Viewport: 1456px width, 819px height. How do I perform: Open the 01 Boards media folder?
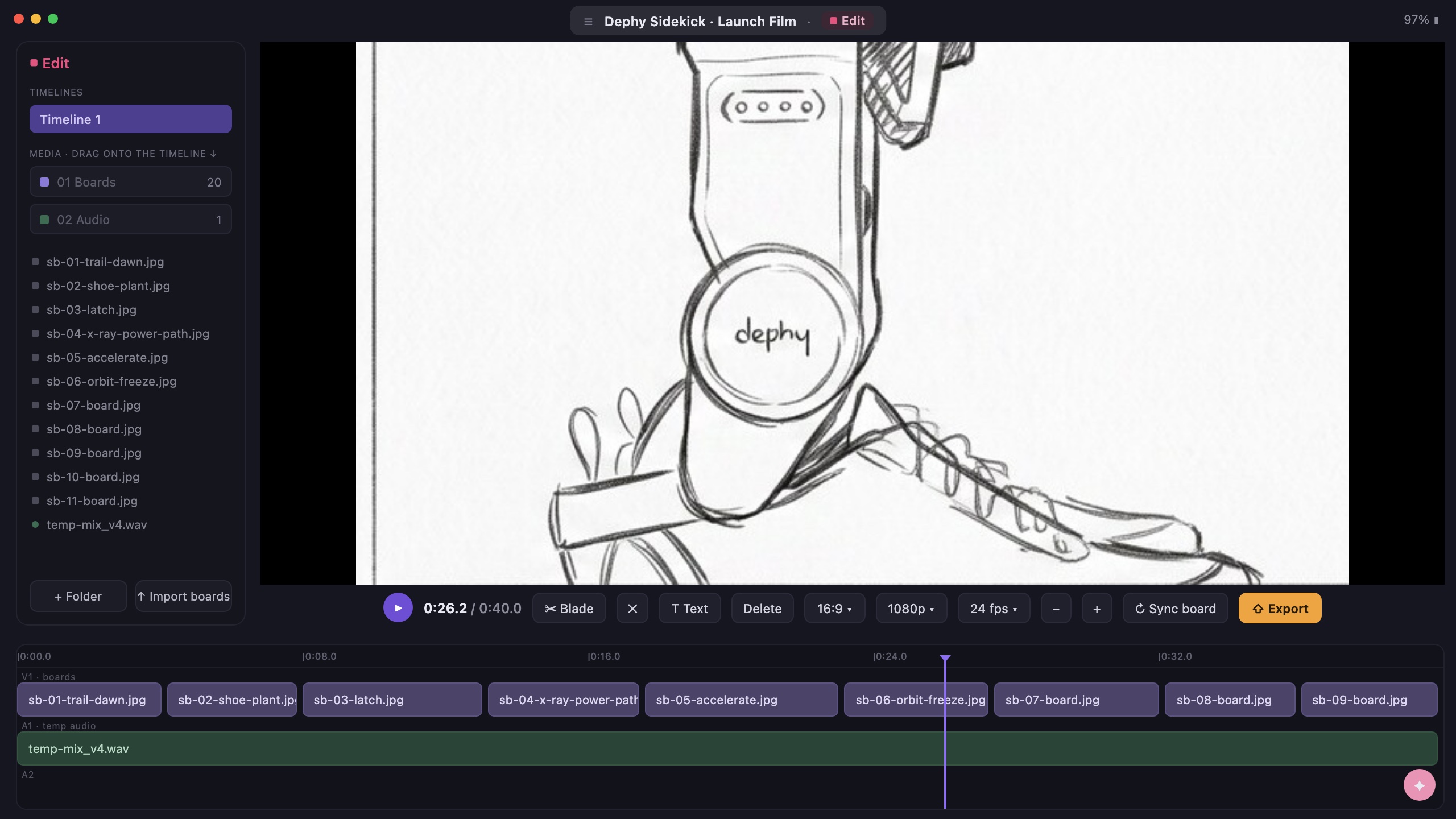point(131,182)
